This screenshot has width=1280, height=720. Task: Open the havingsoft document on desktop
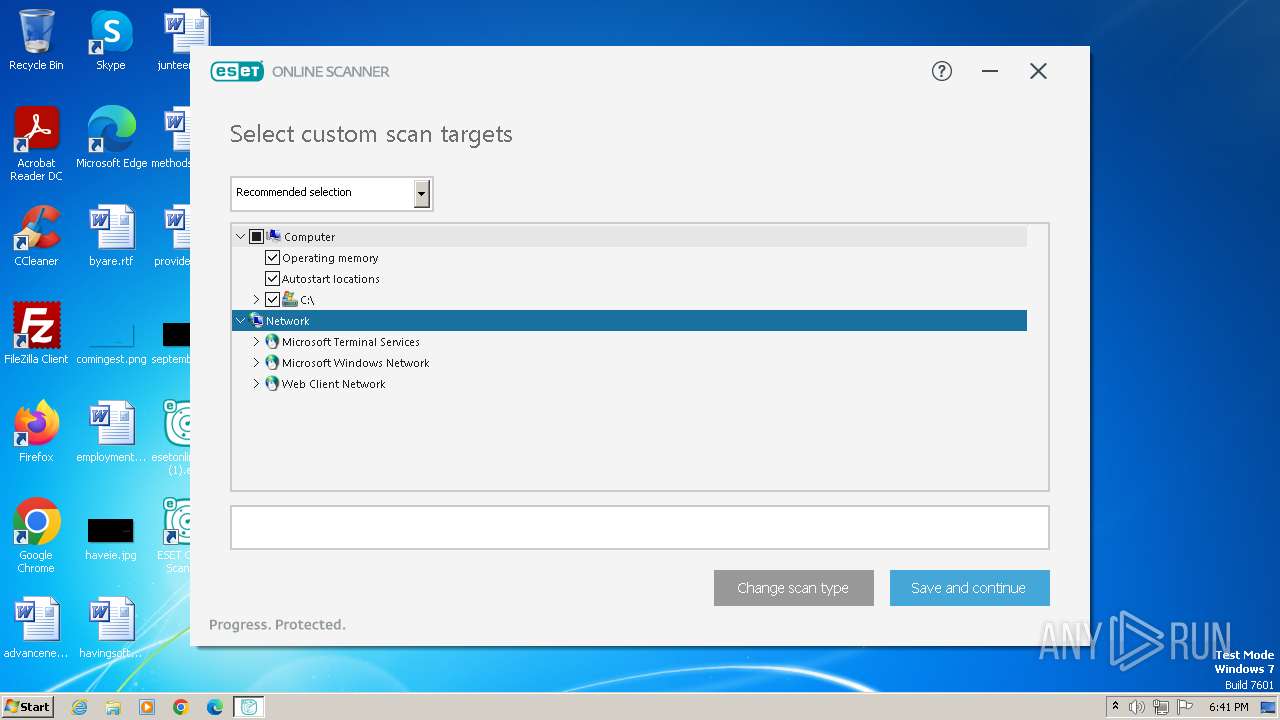point(111,628)
